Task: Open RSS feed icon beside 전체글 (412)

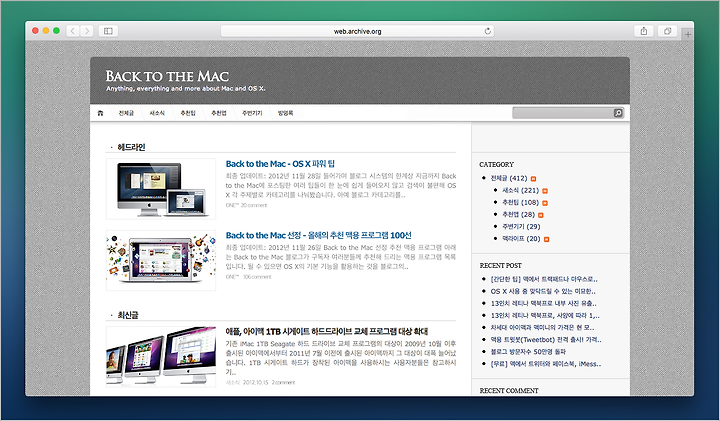Action: (533, 179)
